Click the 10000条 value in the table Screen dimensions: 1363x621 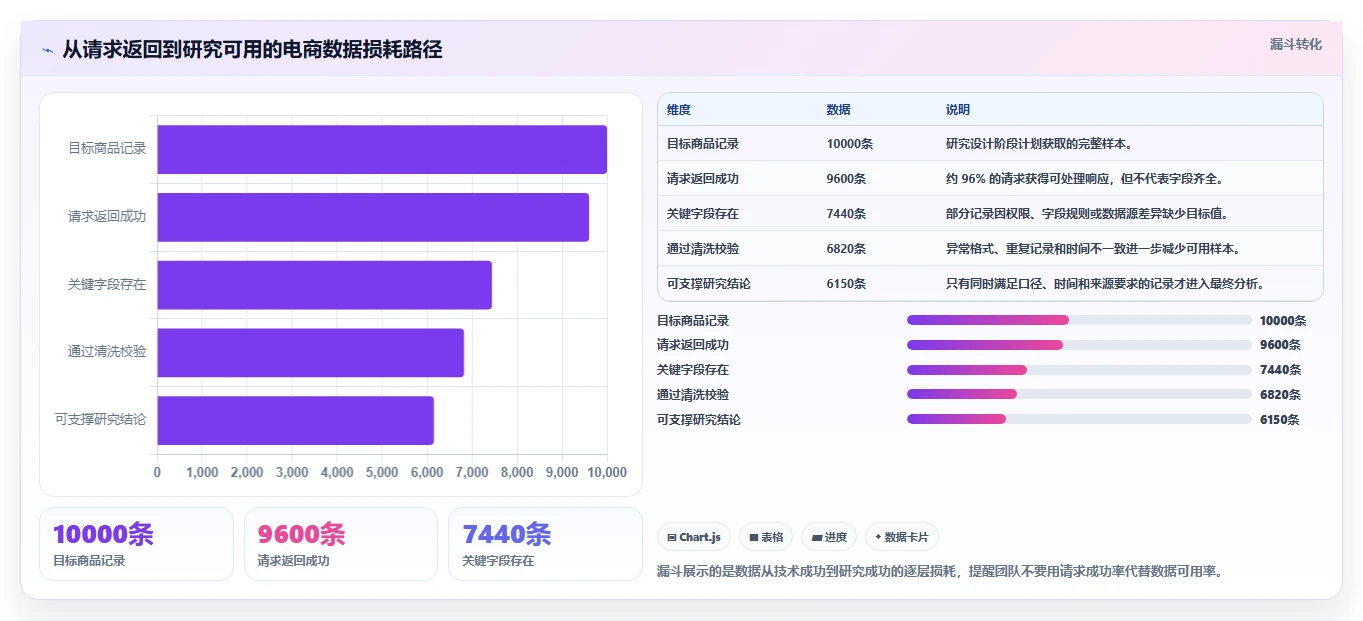850,144
